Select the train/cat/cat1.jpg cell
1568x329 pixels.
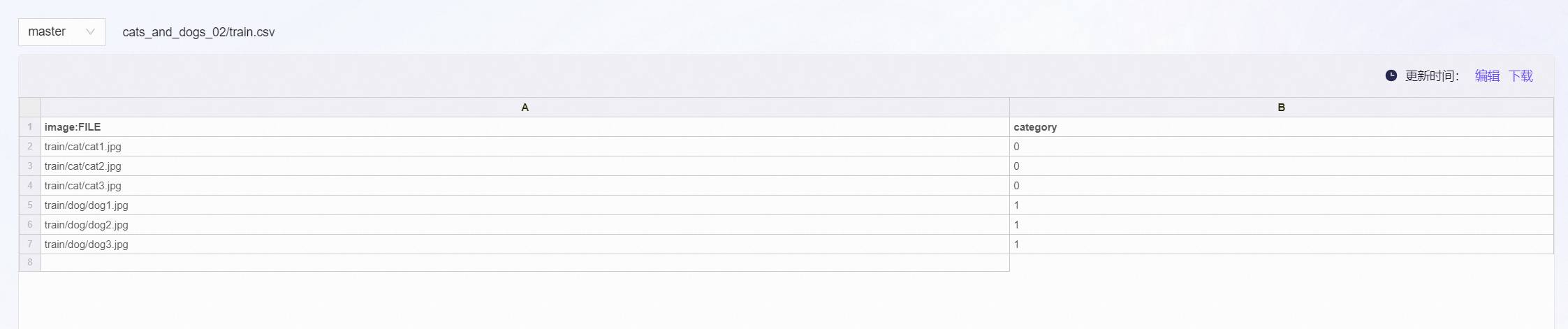pyautogui.click(x=525, y=146)
